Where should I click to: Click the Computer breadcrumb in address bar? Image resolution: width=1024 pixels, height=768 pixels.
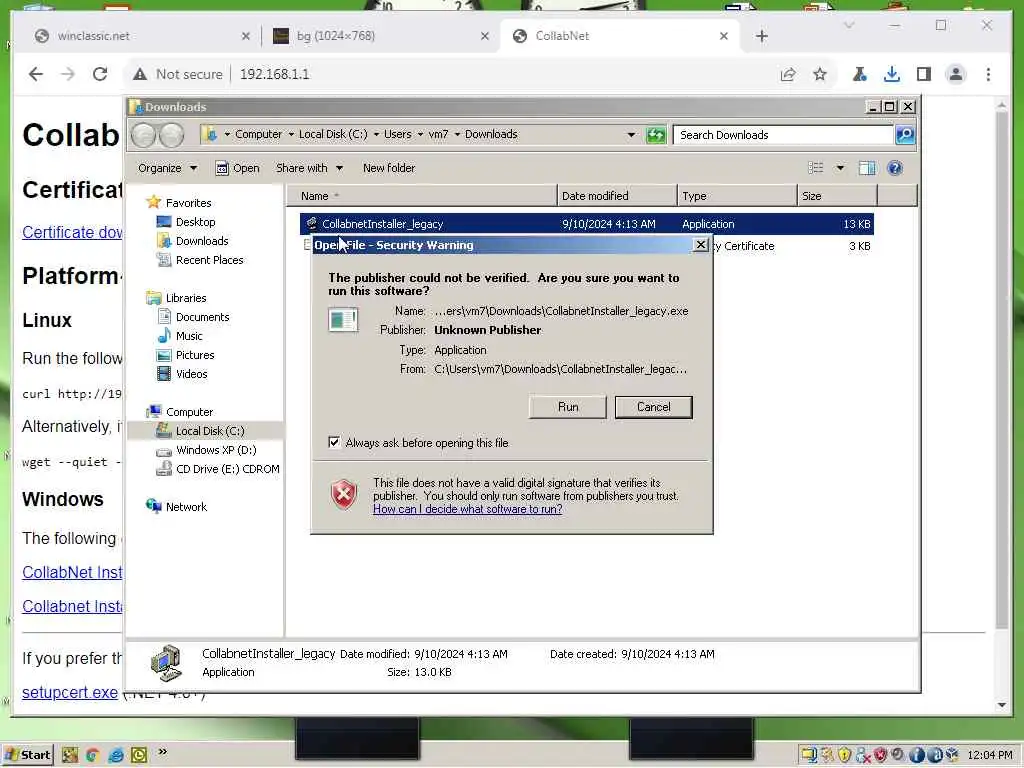(x=258, y=135)
